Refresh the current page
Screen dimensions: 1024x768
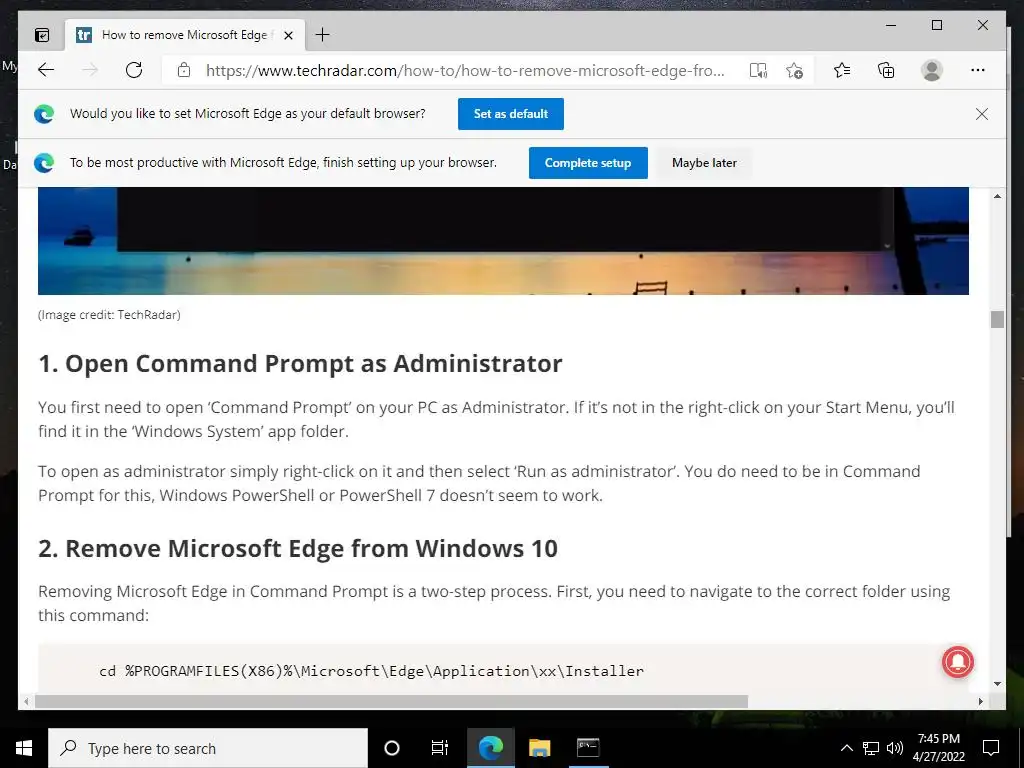(x=134, y=70)
